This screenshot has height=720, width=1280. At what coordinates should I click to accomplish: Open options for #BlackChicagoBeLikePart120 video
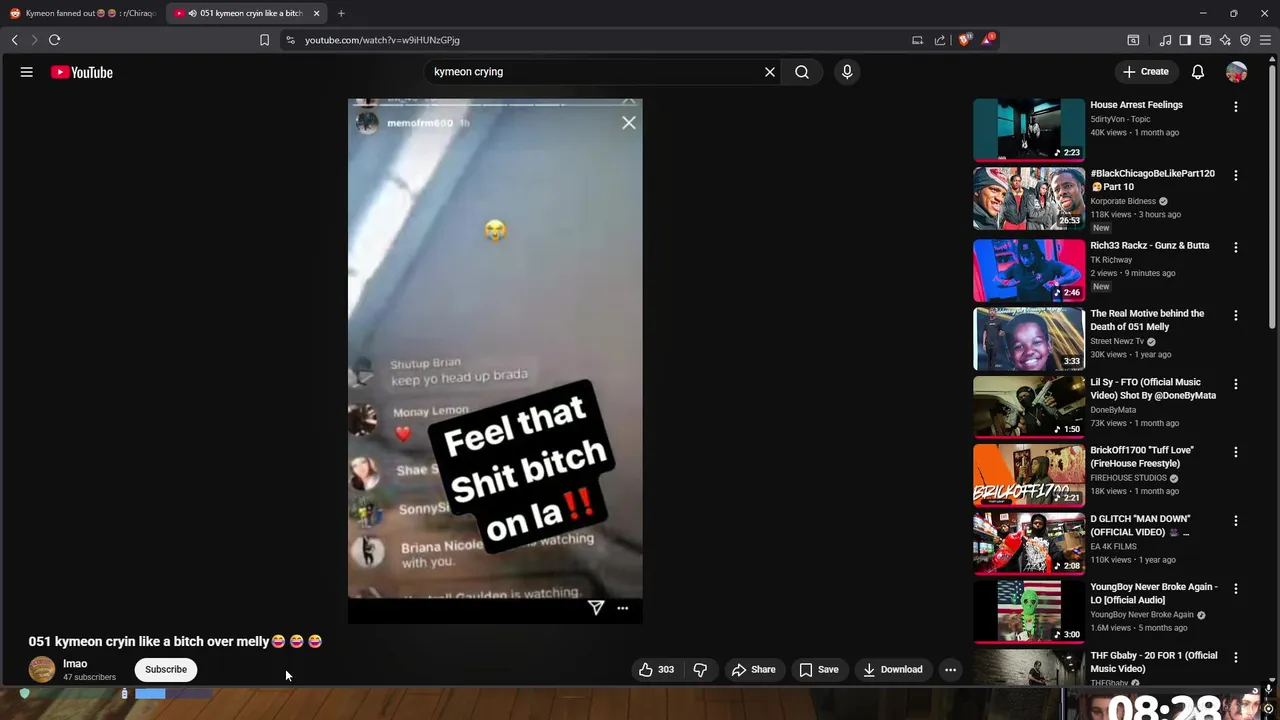pos(1236,175)
